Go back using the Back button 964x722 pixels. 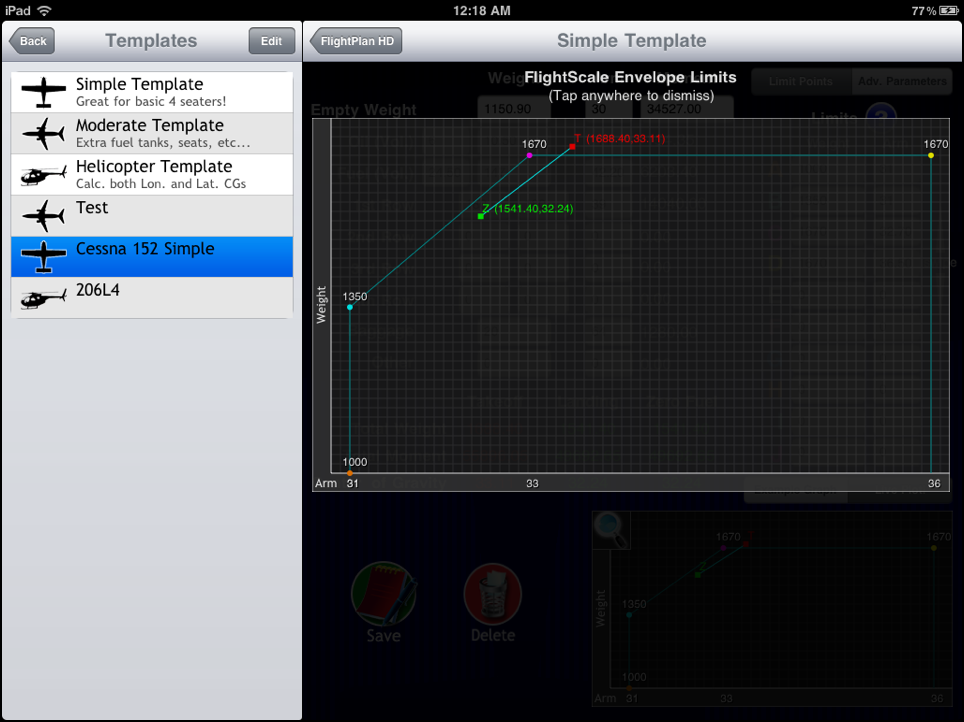(x=32, y=41)
